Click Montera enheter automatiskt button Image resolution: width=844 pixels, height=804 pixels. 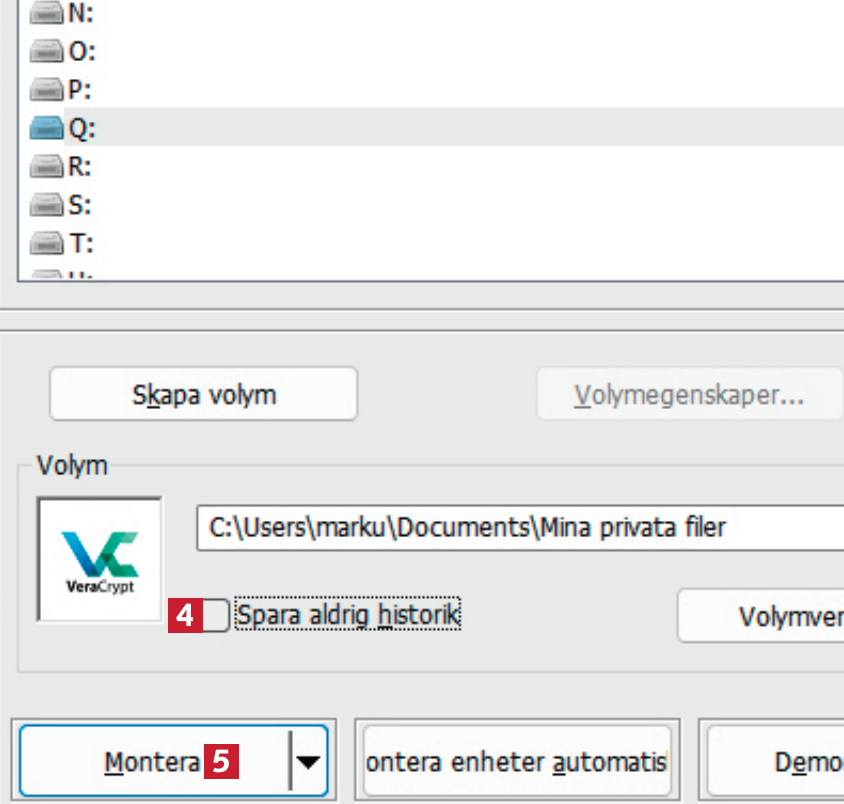point(517,761)
